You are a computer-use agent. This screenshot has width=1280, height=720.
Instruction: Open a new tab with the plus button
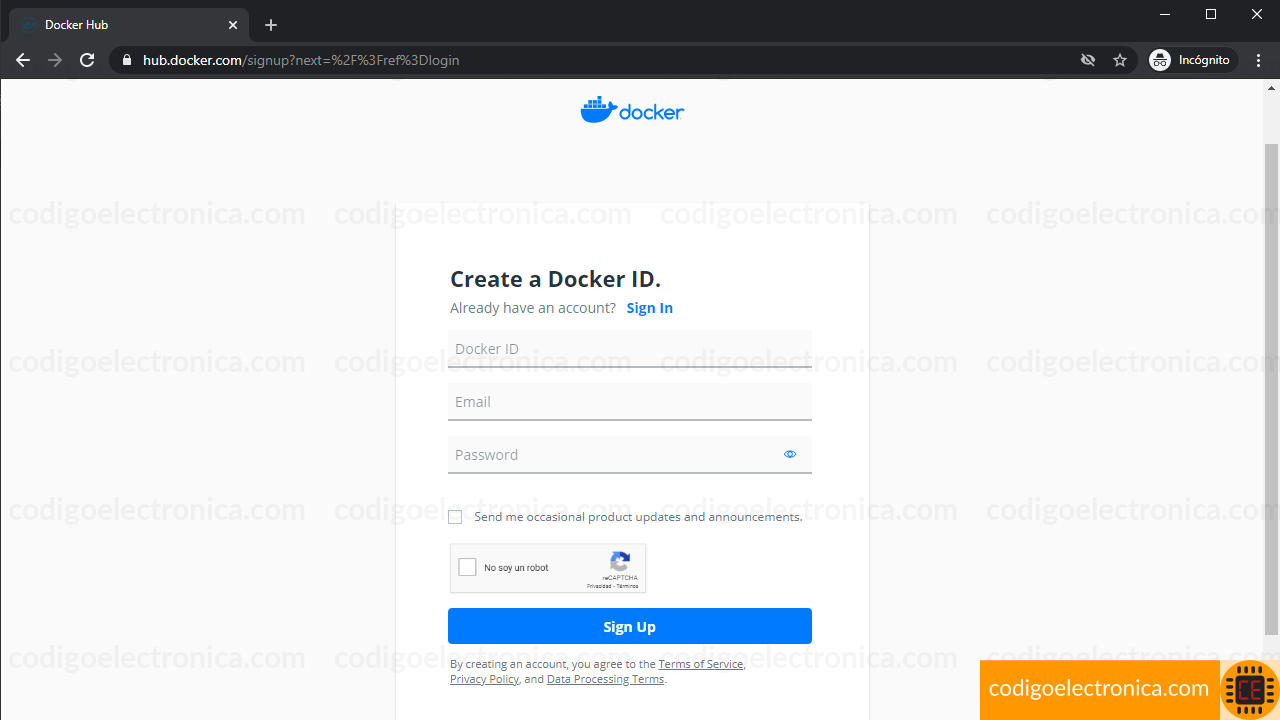(x=271, y=25)
